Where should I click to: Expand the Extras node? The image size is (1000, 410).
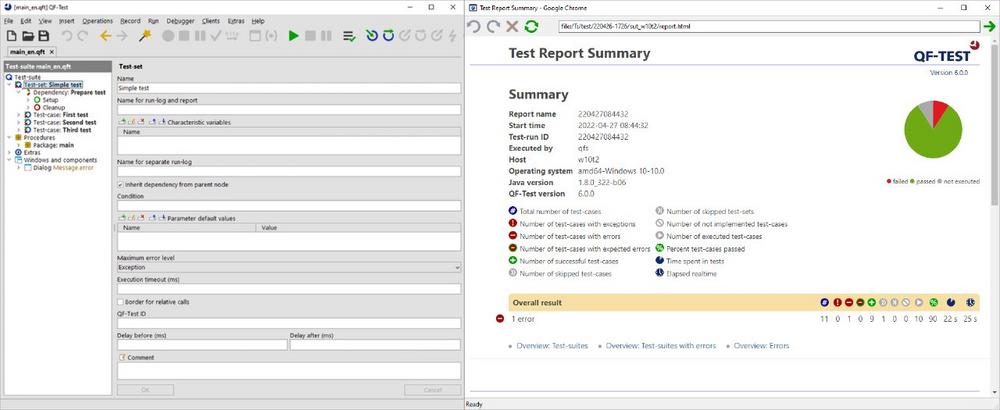10,153
